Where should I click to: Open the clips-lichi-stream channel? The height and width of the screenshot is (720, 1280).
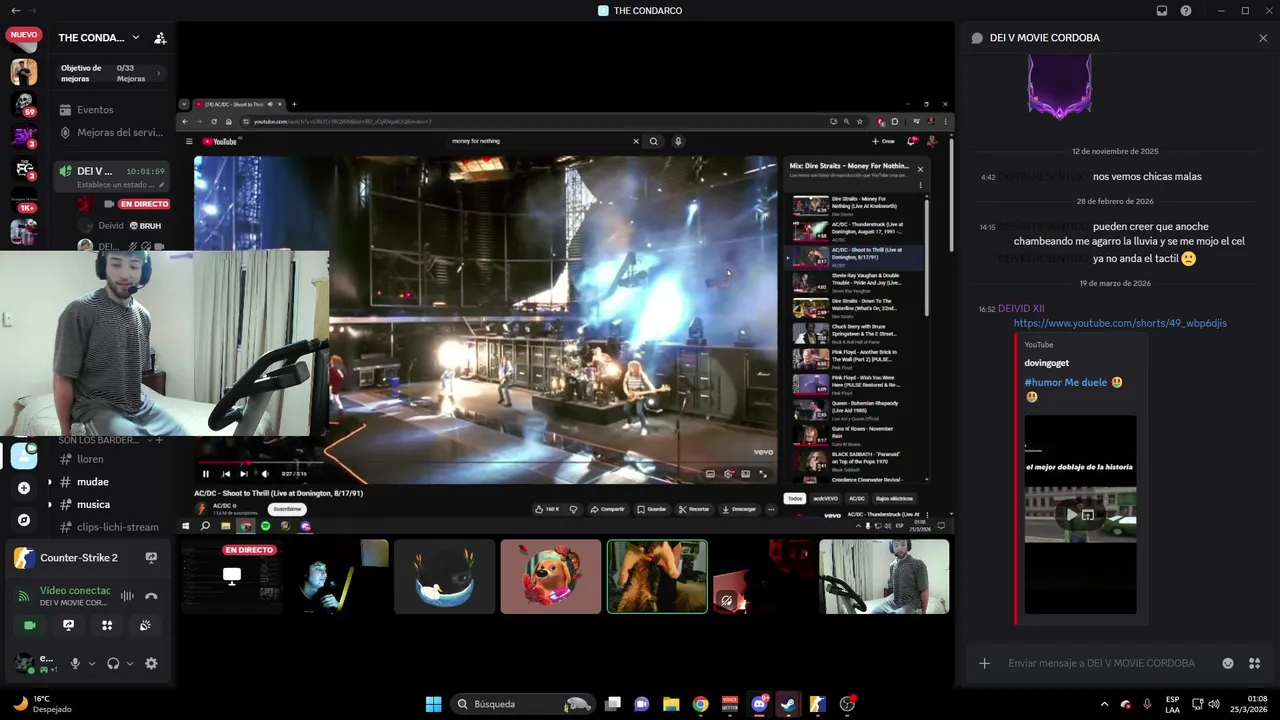tap(117, 527)
